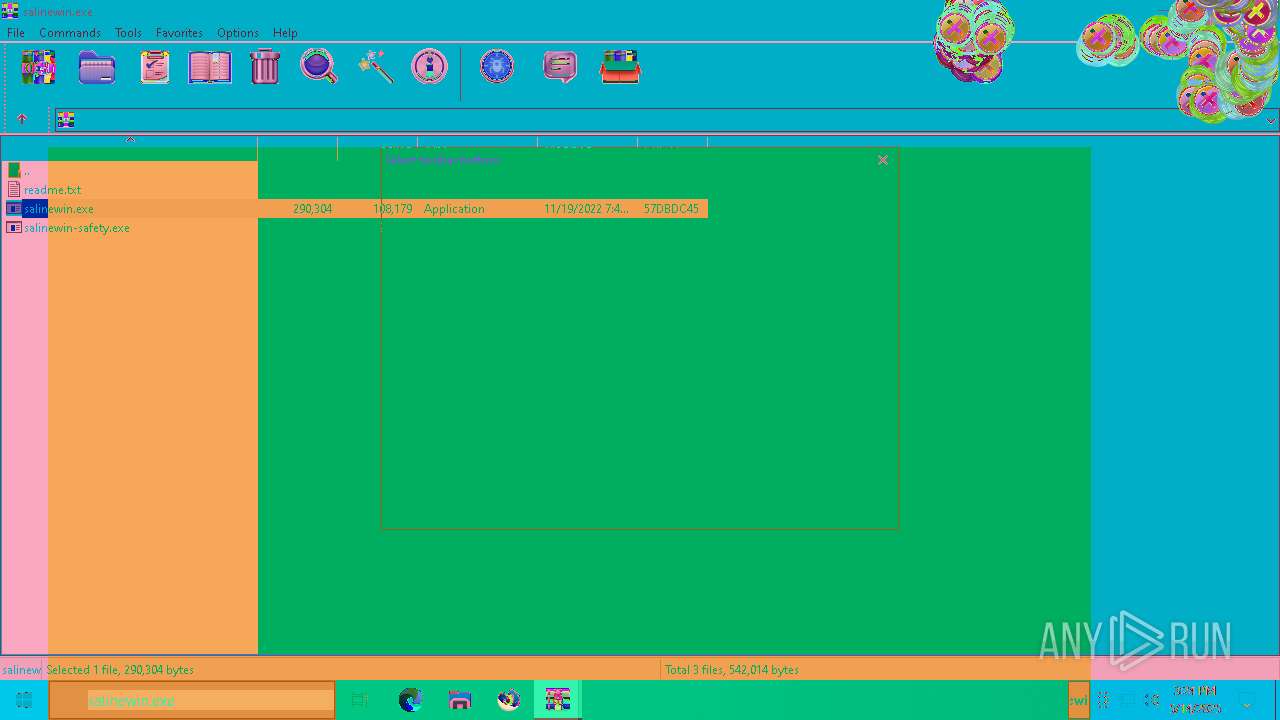This screenshot has height=720, width=1280.
Task: Launch Microsoft Edge from the taskbar
Action: (410, 700)
